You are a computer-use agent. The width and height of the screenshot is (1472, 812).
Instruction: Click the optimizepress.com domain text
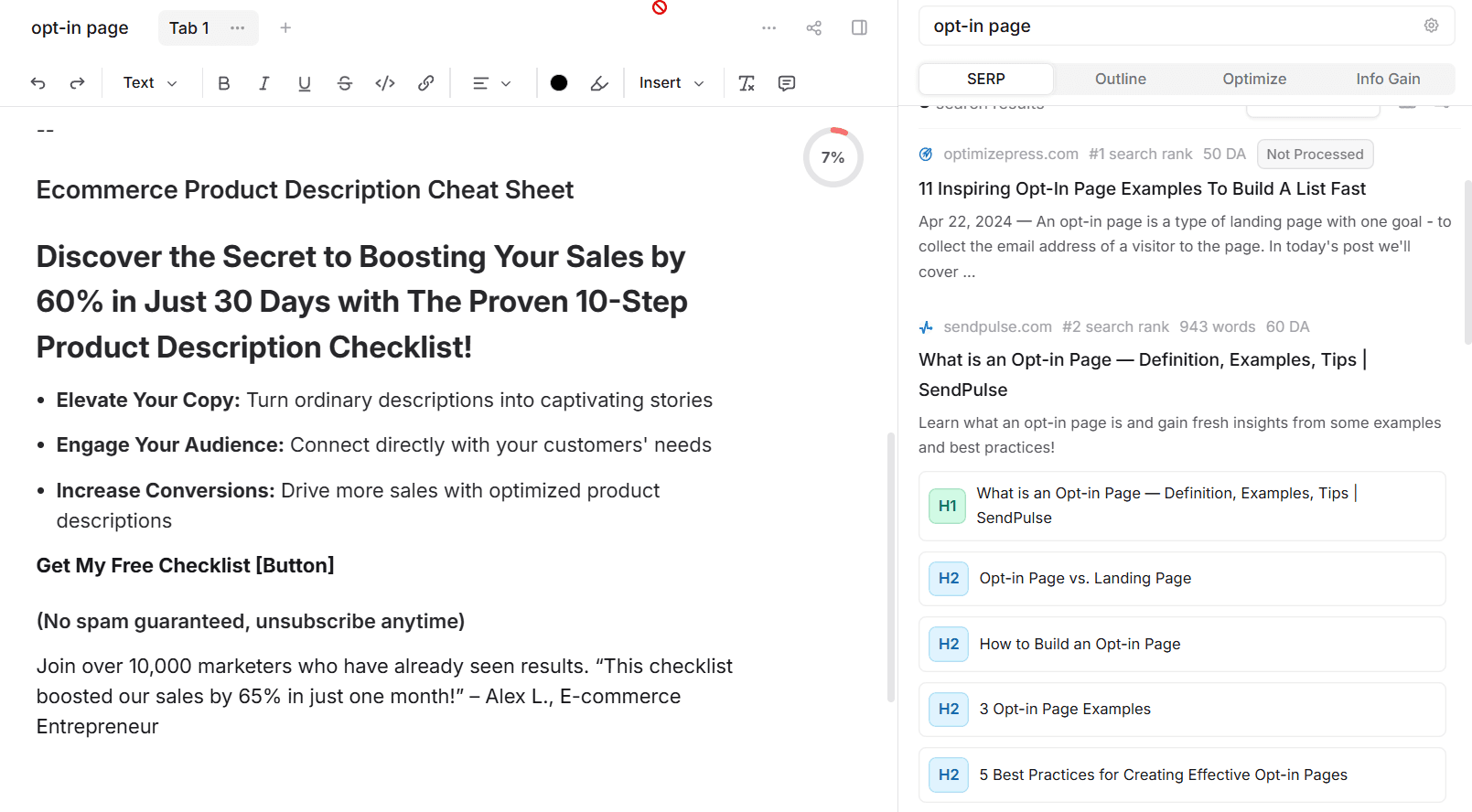point(1011,155)
